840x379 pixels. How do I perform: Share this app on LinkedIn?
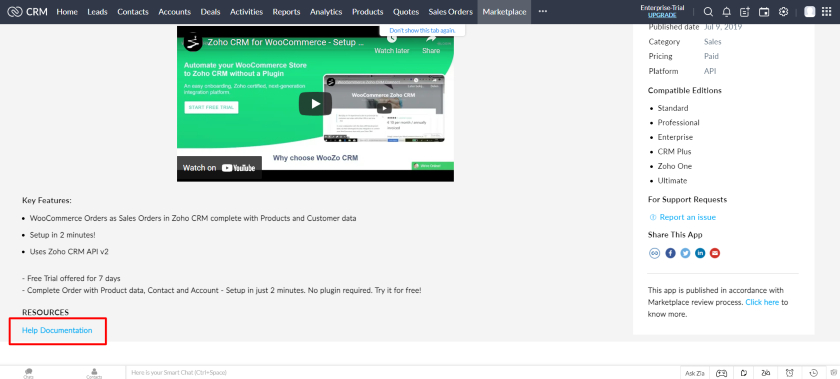click(x=700, y=253)
